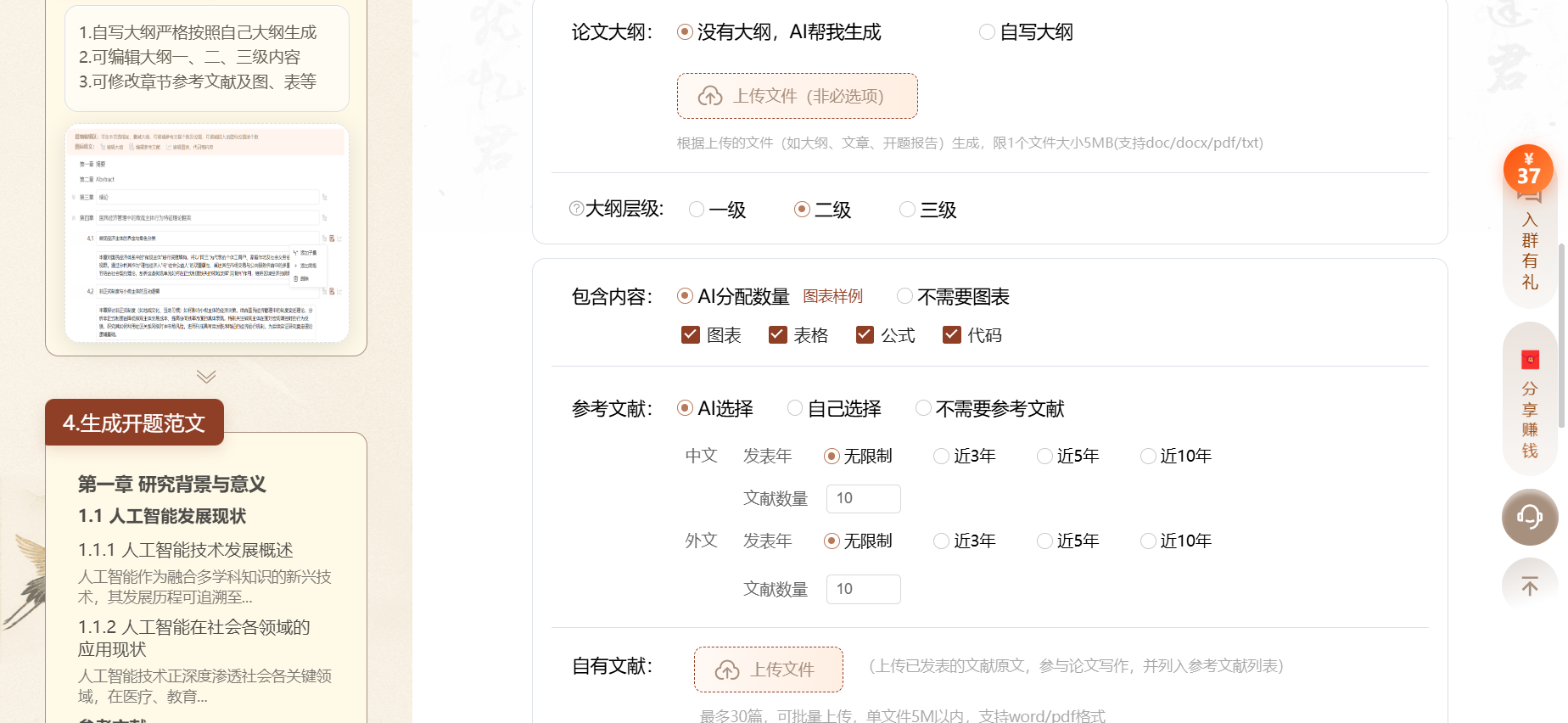The width and height of the screenshot is (1568, 723).
Task: Open the 分享赚钱 red envelope icon
Action: 1530,360
